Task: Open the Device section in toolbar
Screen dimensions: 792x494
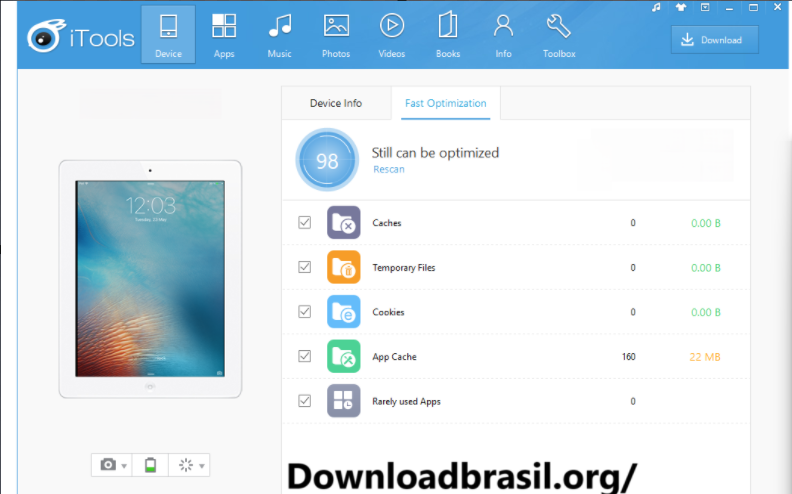Action: pyautogui.click(x=168, y=34)
